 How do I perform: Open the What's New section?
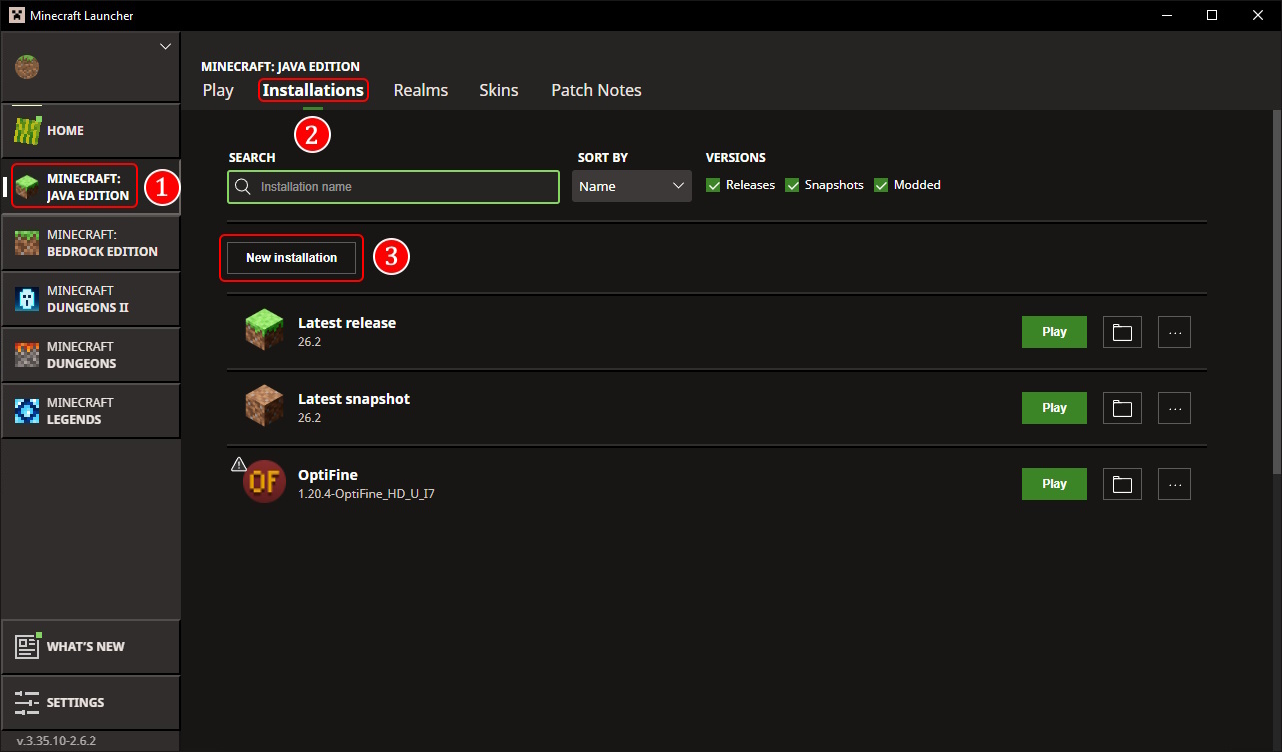[90, 647]
